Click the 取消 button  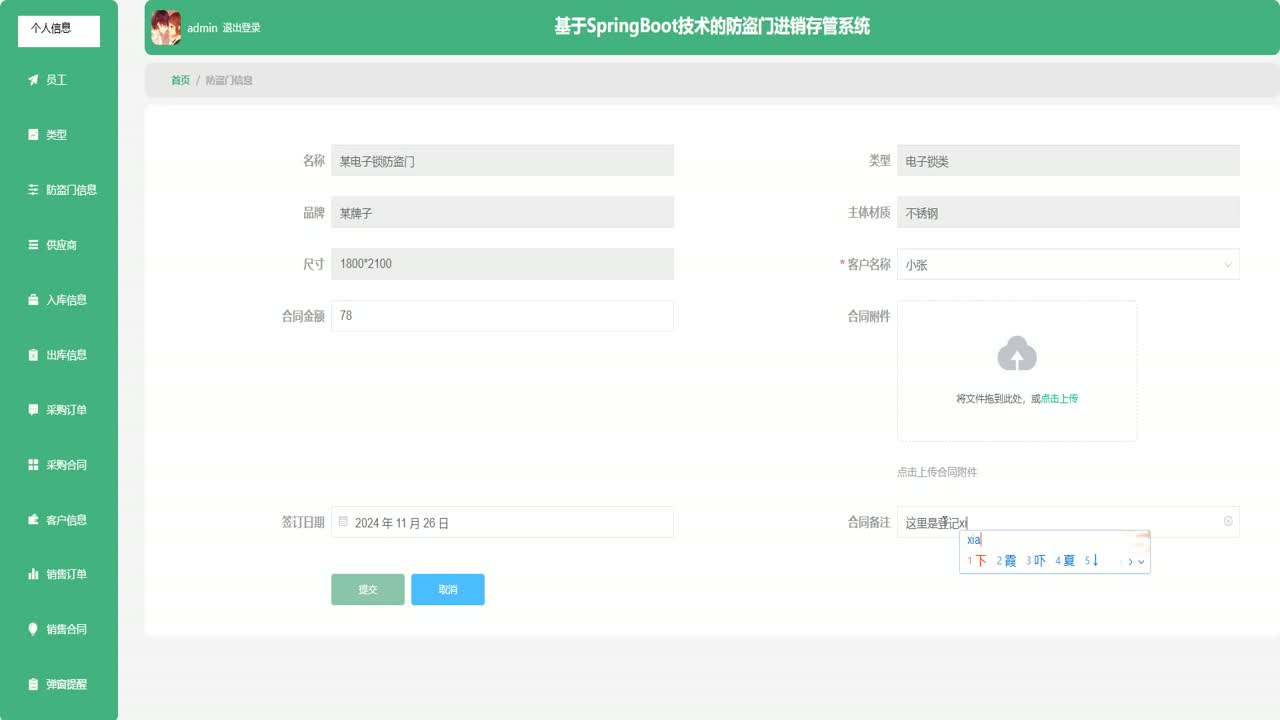pos(448,590)
